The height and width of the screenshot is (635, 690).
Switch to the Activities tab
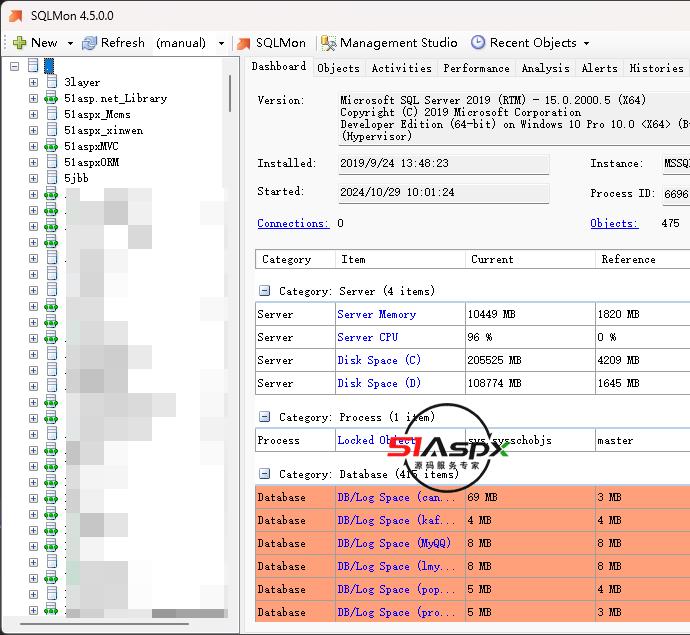[401, 68]
